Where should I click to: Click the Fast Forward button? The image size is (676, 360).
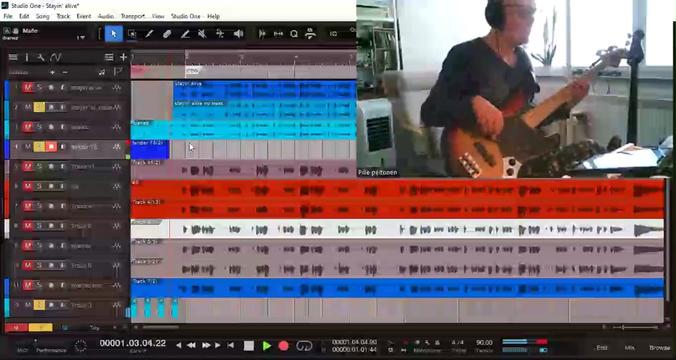point(206,345)
